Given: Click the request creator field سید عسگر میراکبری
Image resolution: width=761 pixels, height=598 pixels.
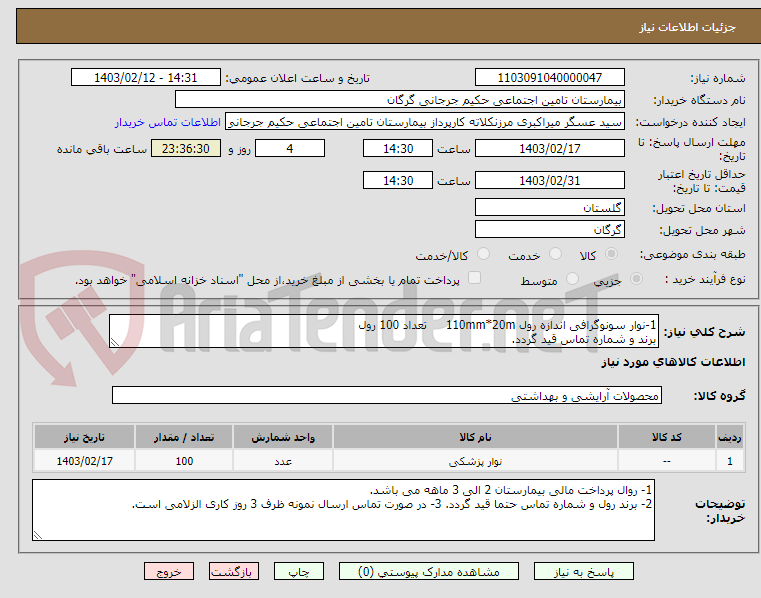Looking at the screenshot, I should click(x=425, y=122).
